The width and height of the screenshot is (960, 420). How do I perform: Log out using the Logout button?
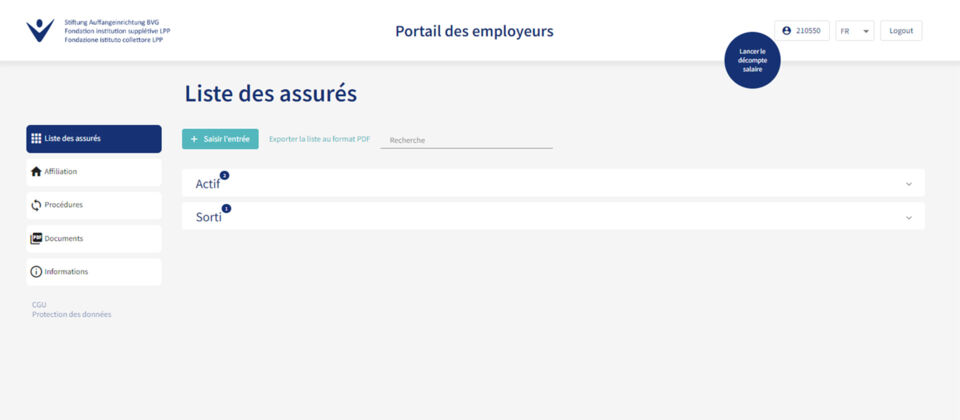click(900, 31)
